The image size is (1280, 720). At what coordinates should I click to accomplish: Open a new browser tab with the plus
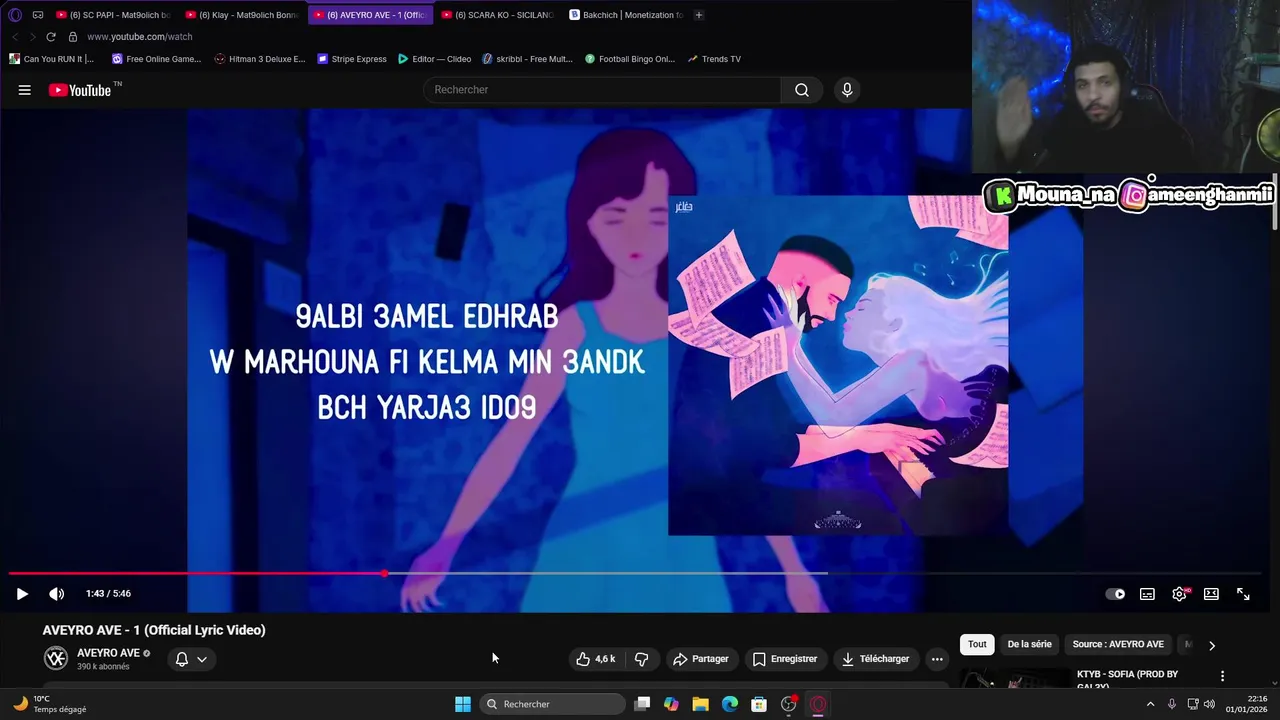(699, 15)
